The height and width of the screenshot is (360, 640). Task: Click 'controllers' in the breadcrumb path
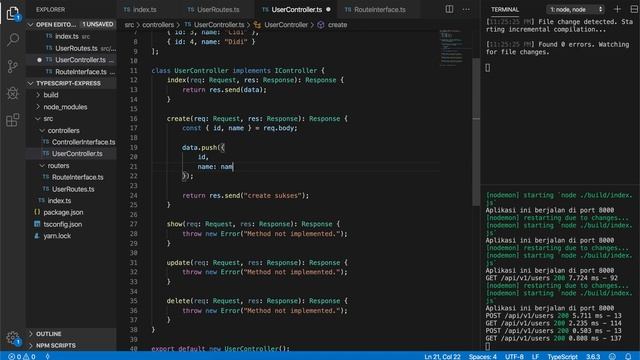pyautogui.click(x=158, y=25)
